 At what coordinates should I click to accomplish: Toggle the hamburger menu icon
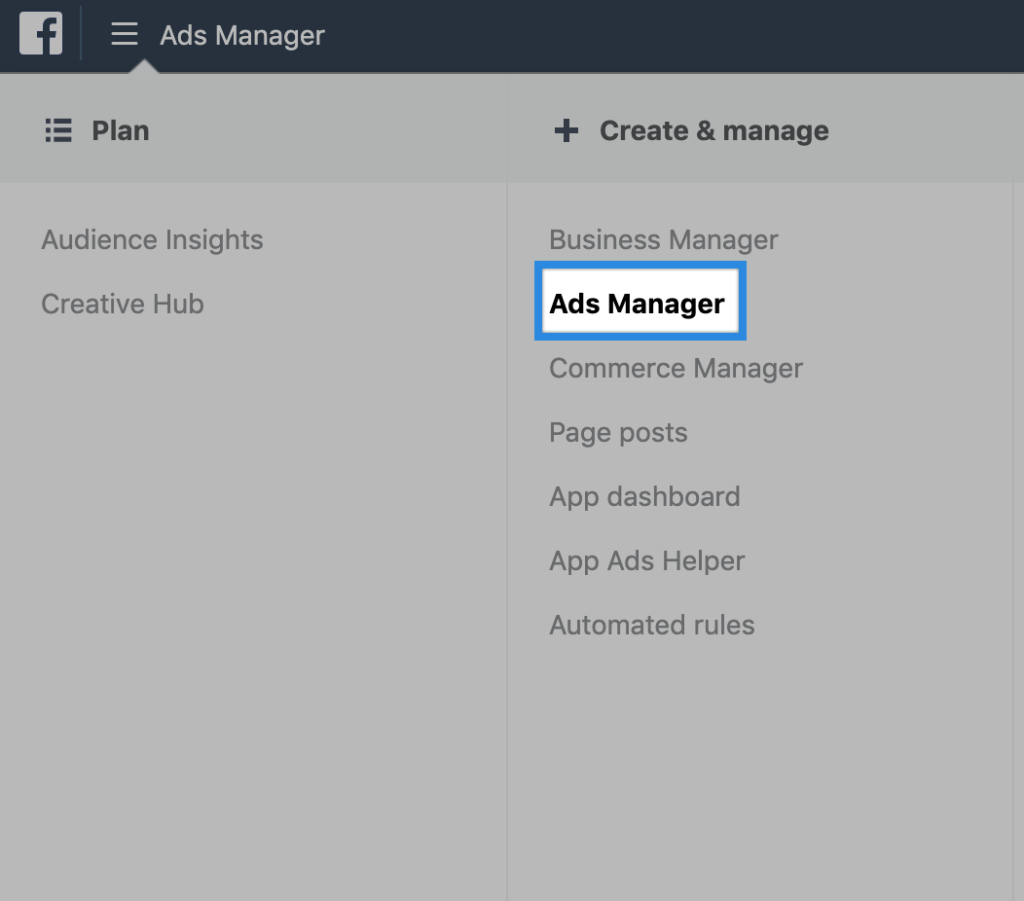[x=124, y=35]
